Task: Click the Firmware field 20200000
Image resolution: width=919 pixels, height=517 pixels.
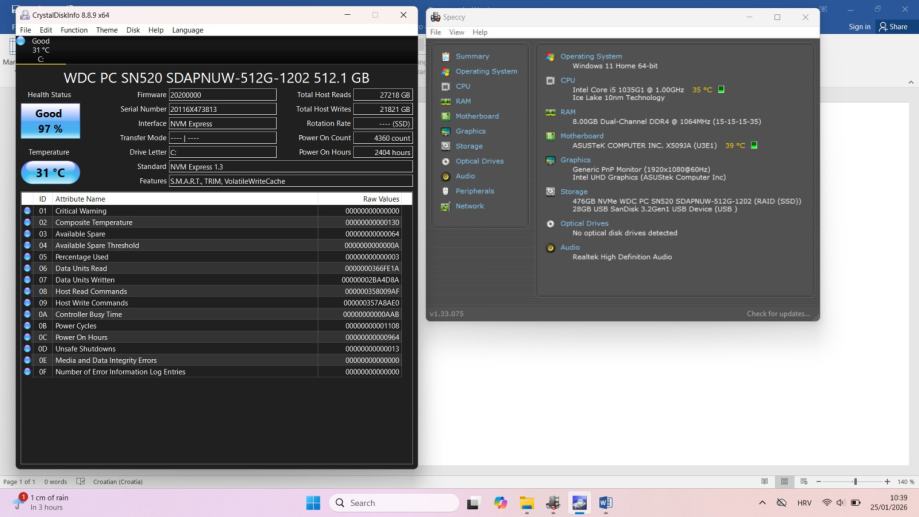Action: click(x=223, y=95)
